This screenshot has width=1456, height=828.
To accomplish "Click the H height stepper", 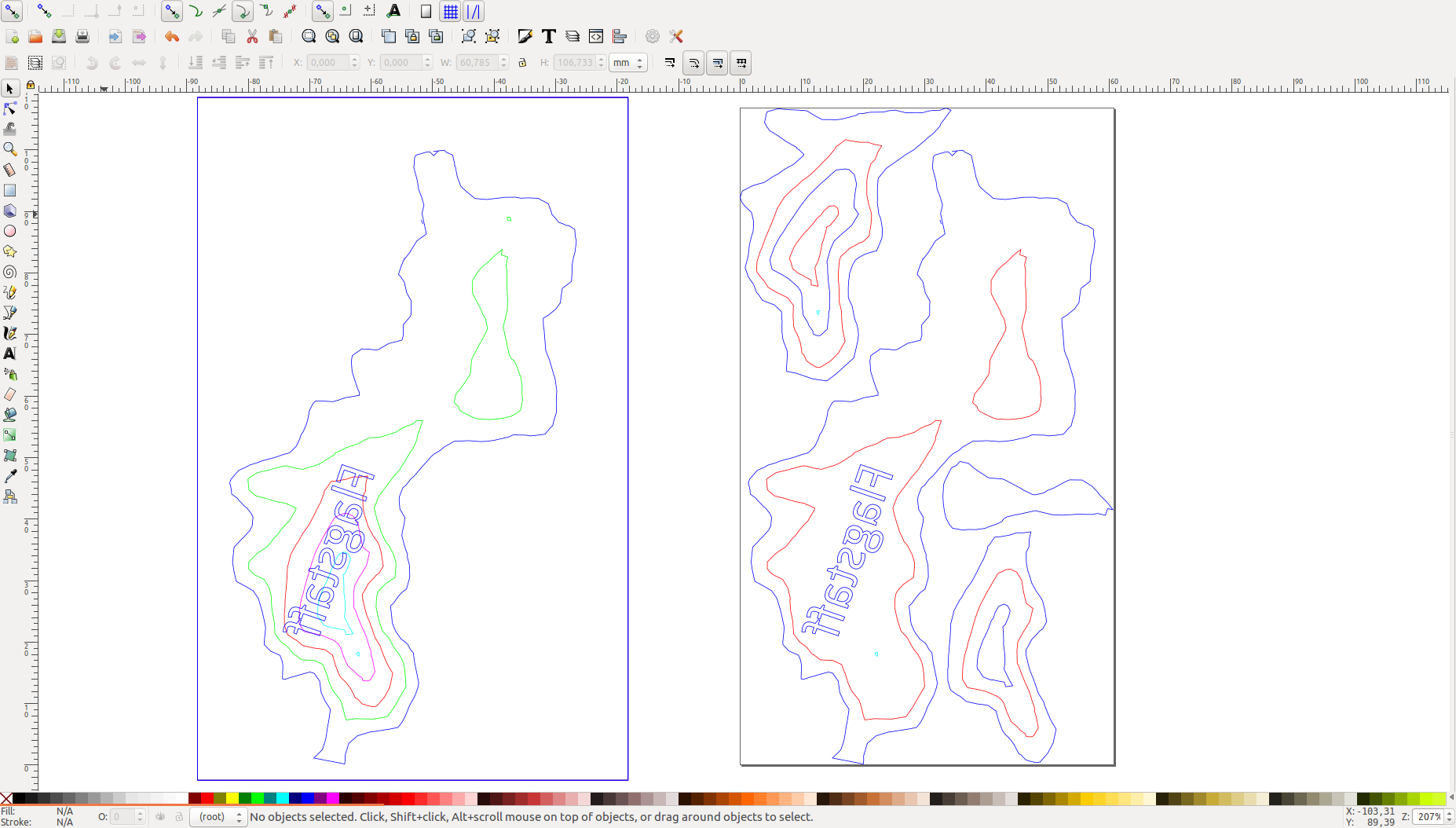I will [x=602, y=63].
